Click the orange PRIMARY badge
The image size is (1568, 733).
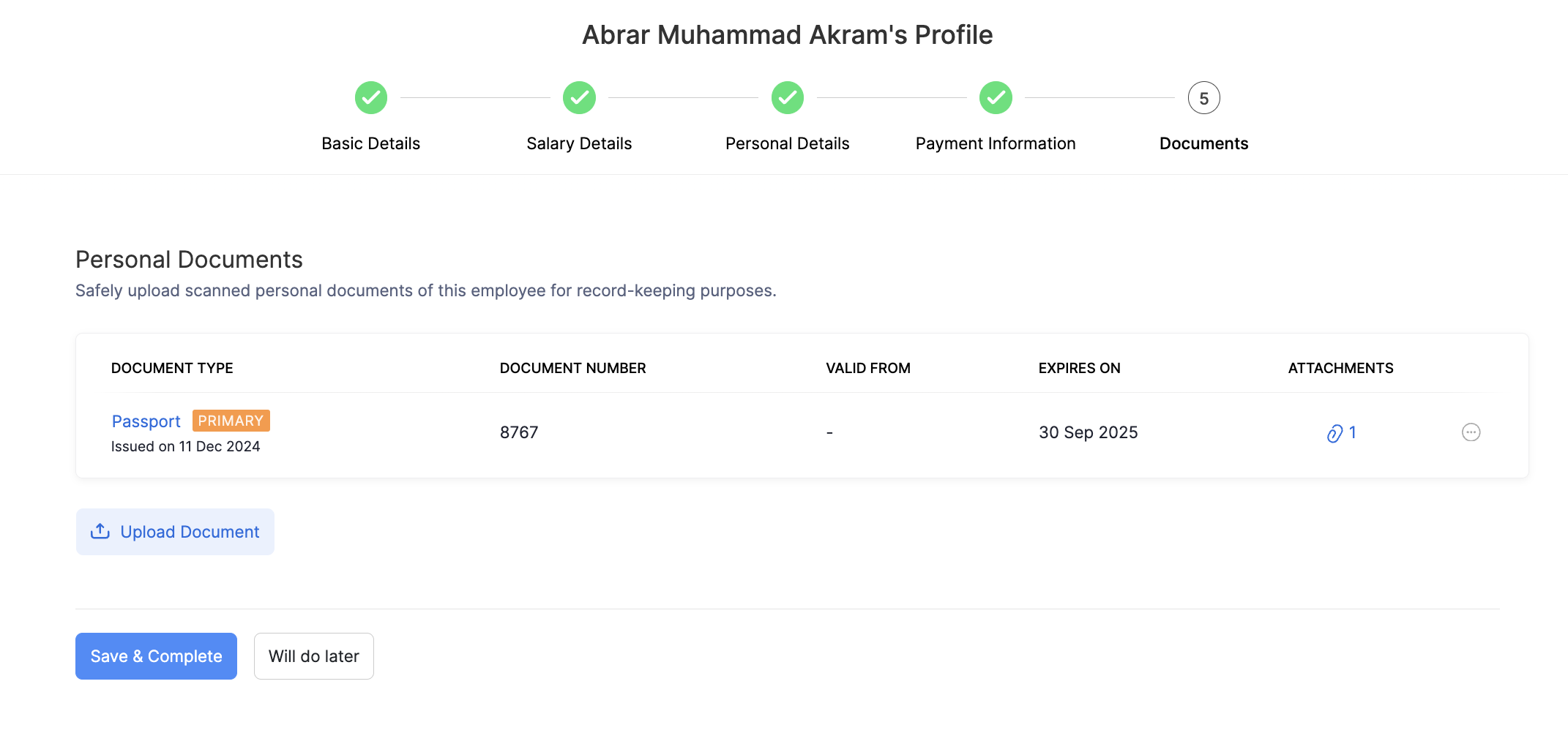(231, 421)
